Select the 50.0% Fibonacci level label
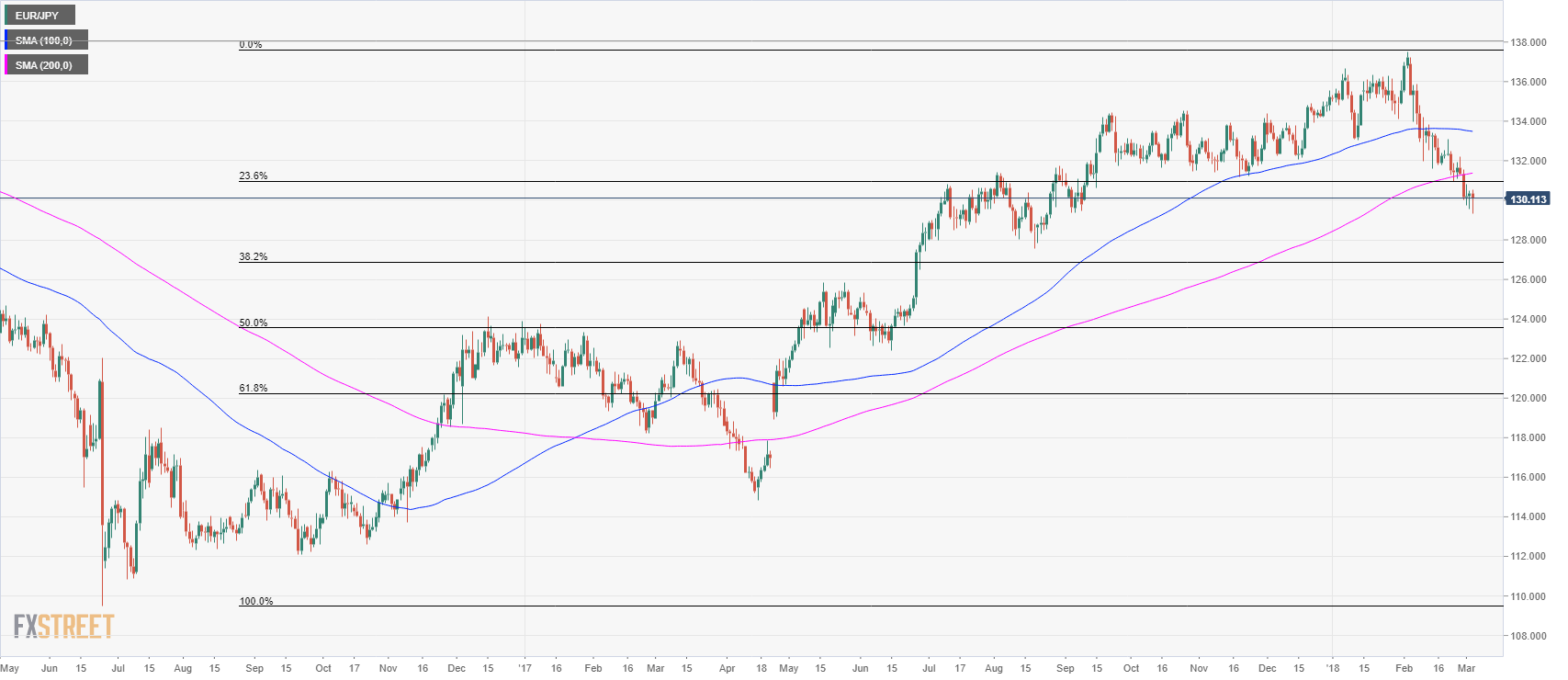Image resolution: width=1568 pixels, height=680 pixels. [x=254, y=323]
